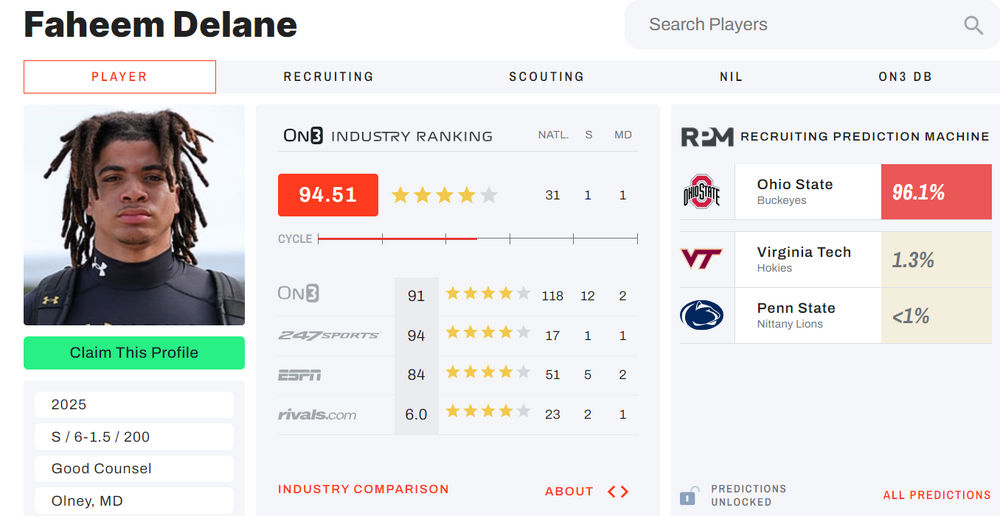Click the On3 logo in rankings list
The image size is (1000, 516).
(300, 295)
